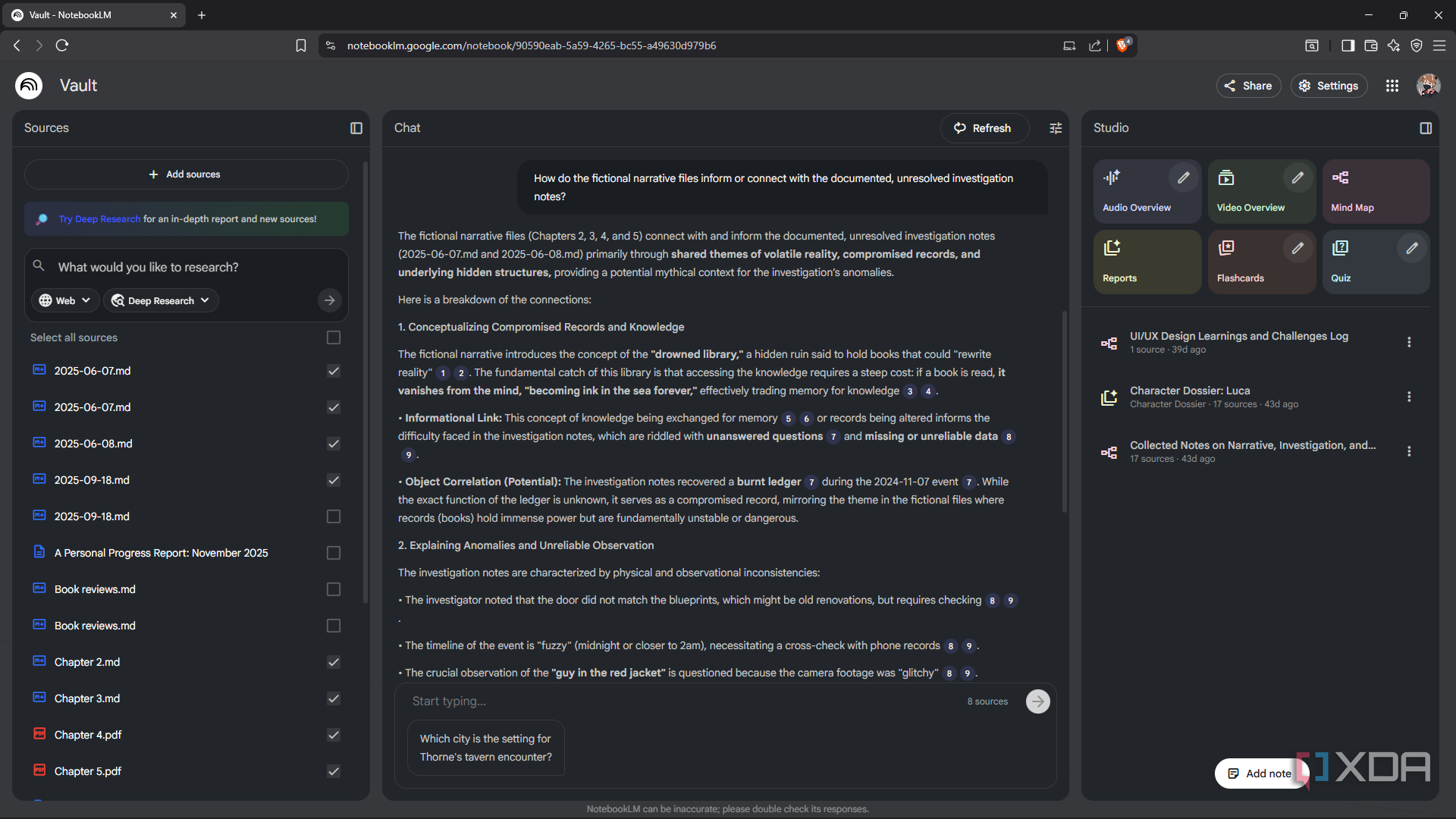Bookmark this page in browser toolbar

click(x=301, y=45)
